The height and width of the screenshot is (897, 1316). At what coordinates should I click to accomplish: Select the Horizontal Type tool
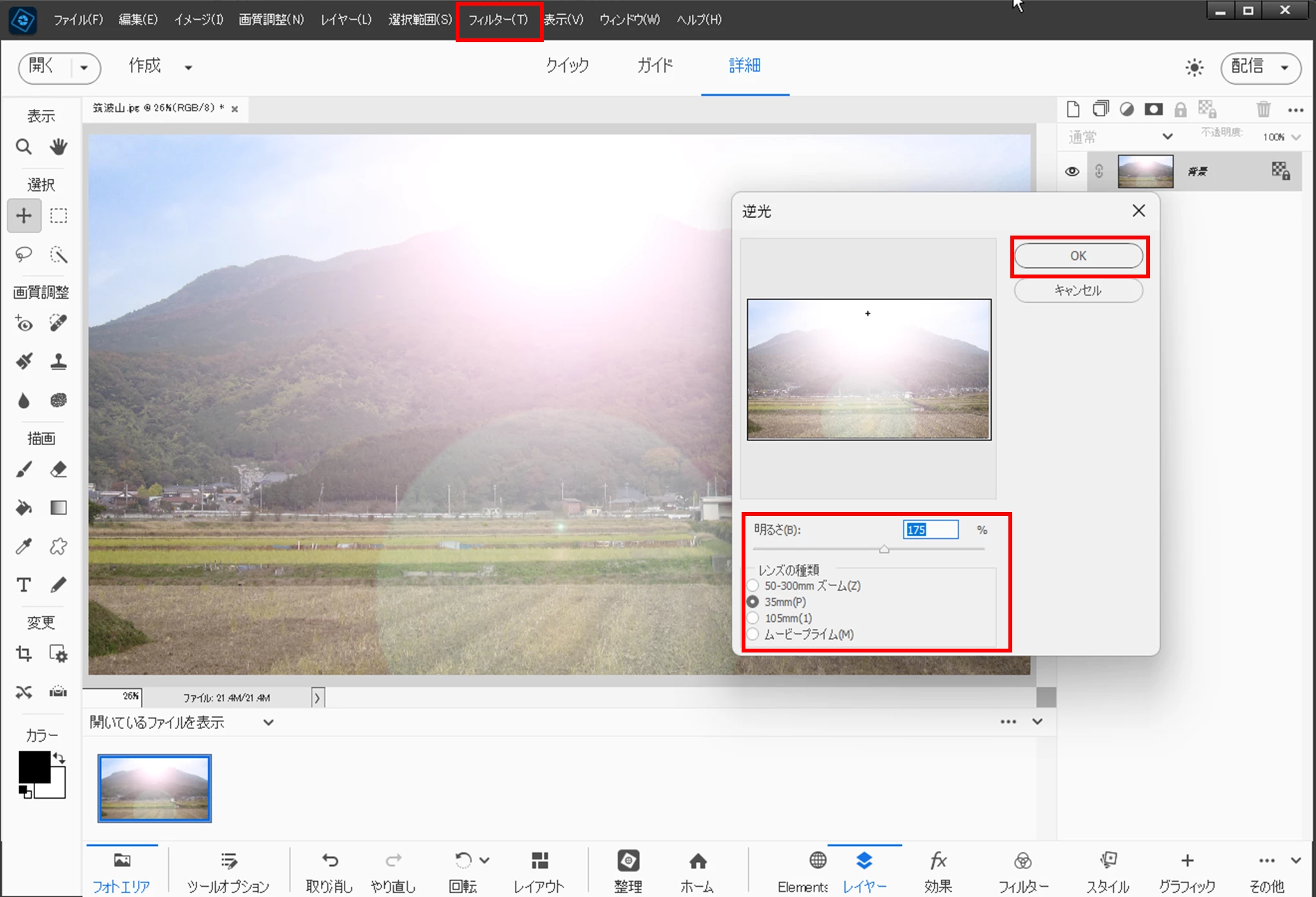coord(24,584)
